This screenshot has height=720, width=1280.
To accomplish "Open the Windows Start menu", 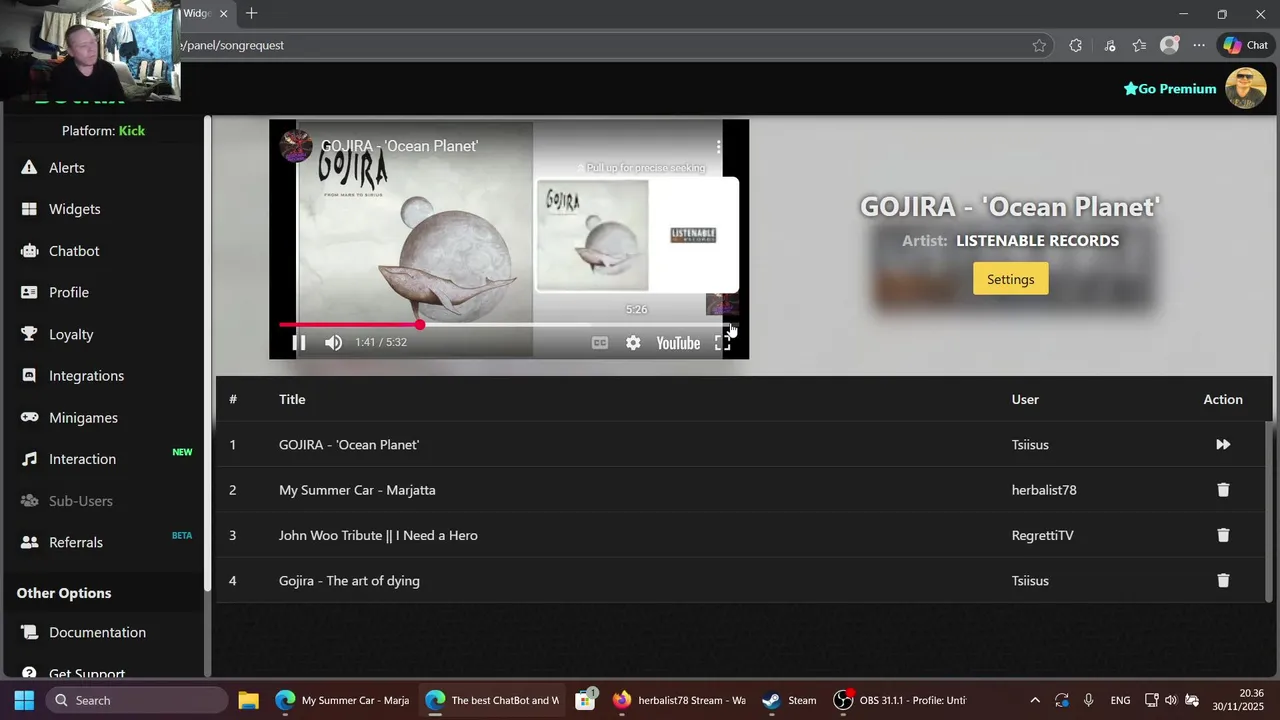I will 24,700.
